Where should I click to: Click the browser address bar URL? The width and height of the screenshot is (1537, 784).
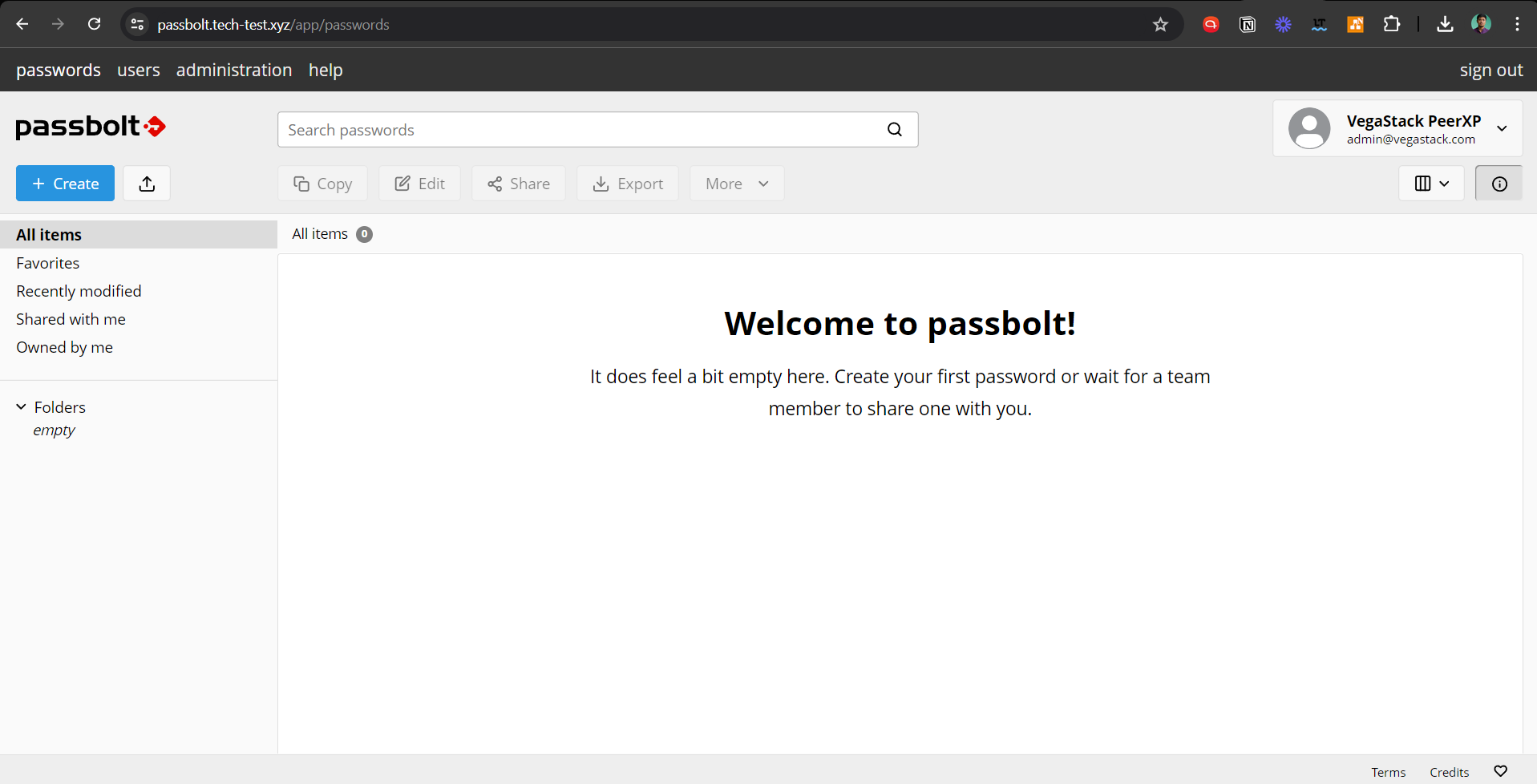click(273, 25)
